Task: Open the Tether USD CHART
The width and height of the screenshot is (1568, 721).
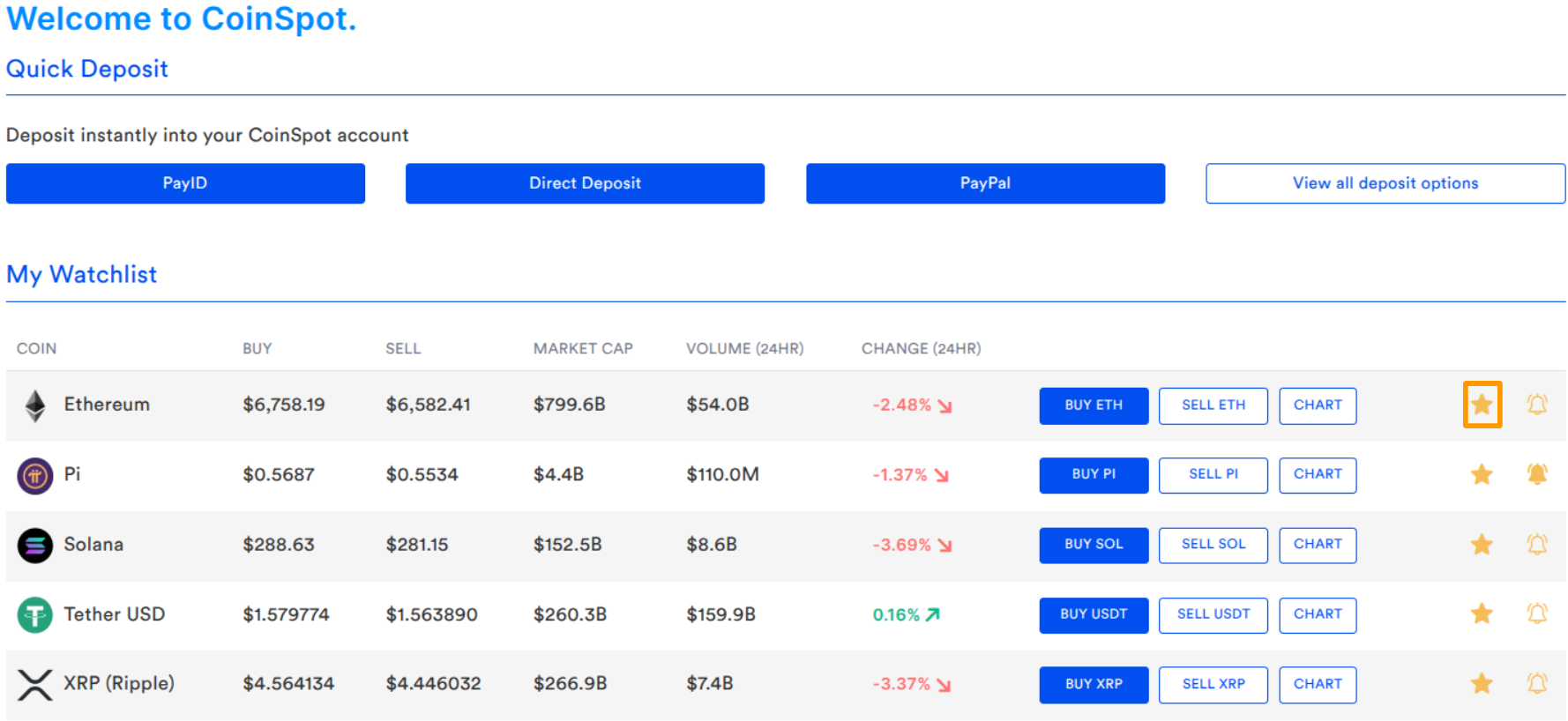Action: click(1318, 614)
